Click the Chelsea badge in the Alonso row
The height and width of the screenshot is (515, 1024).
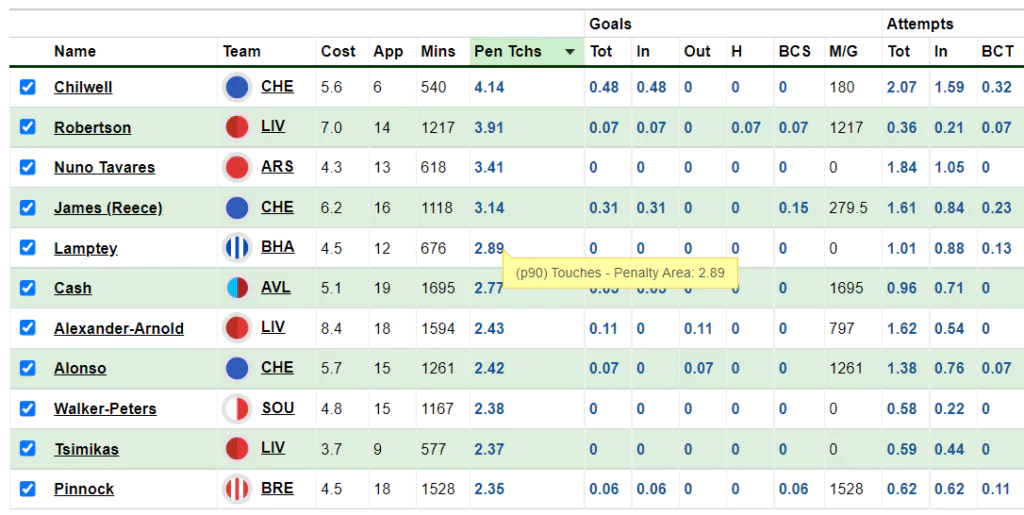[236, 368]
